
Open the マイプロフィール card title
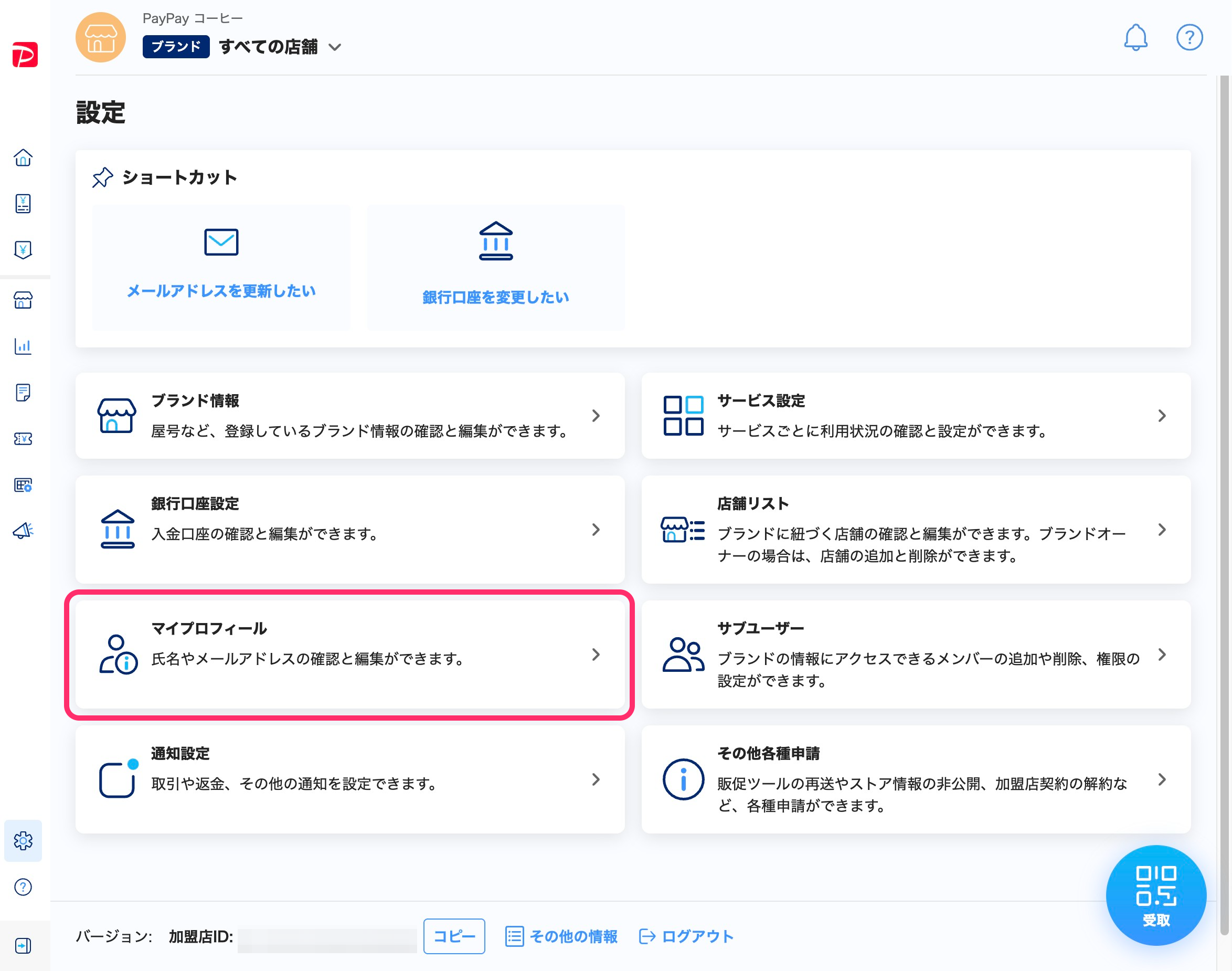click(209, 629)
